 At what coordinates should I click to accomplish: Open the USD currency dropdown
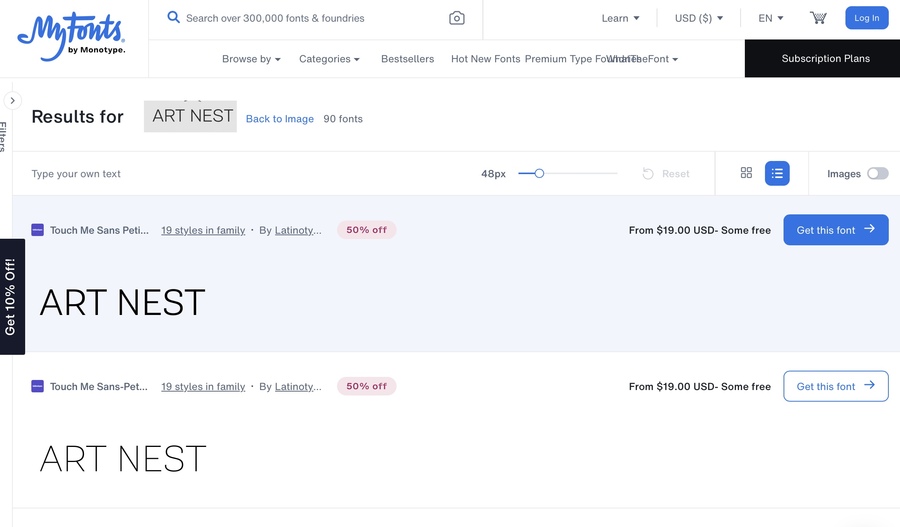698,18
